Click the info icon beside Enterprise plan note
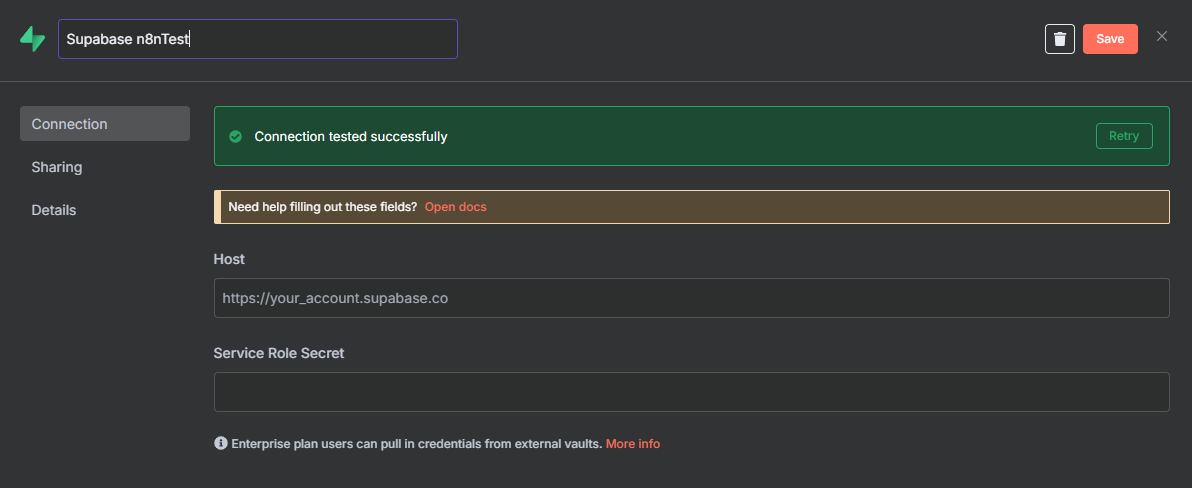Image resolution: width=1192 pixels, height=488 pixels. pos(220,443)
